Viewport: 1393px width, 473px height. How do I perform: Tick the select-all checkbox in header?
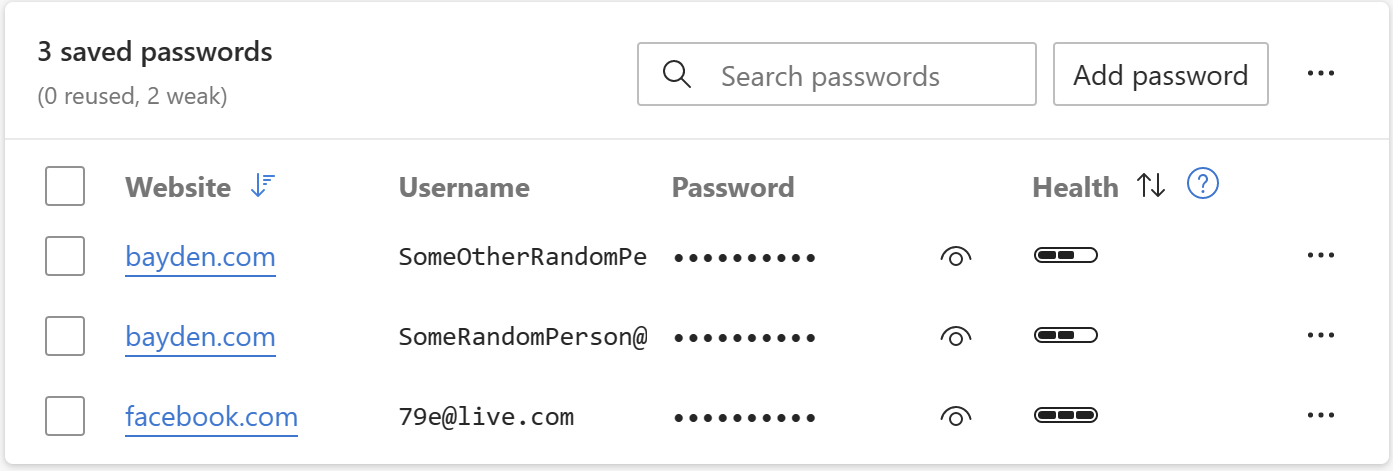[x=65, y=186]
